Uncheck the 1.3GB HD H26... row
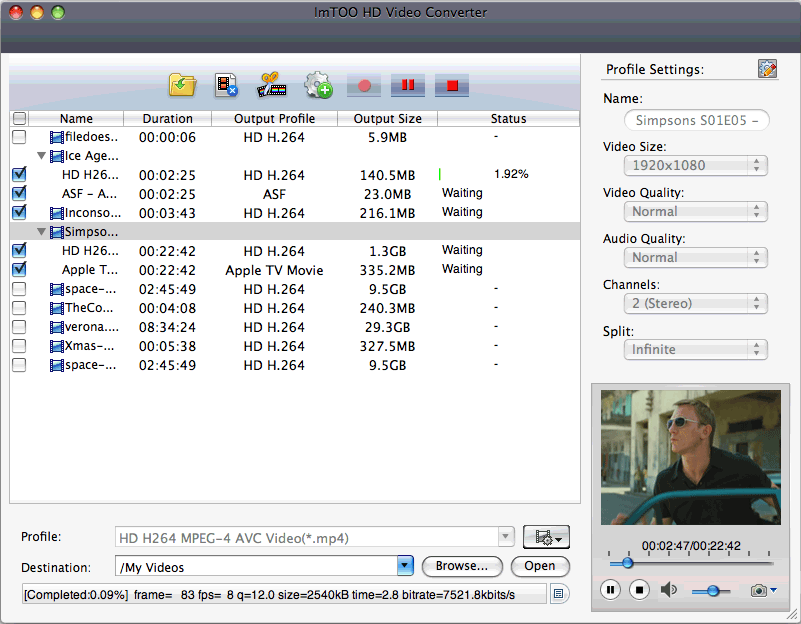Image resolution: width=801 pixels, height=624 pixels. pos(19,250)
